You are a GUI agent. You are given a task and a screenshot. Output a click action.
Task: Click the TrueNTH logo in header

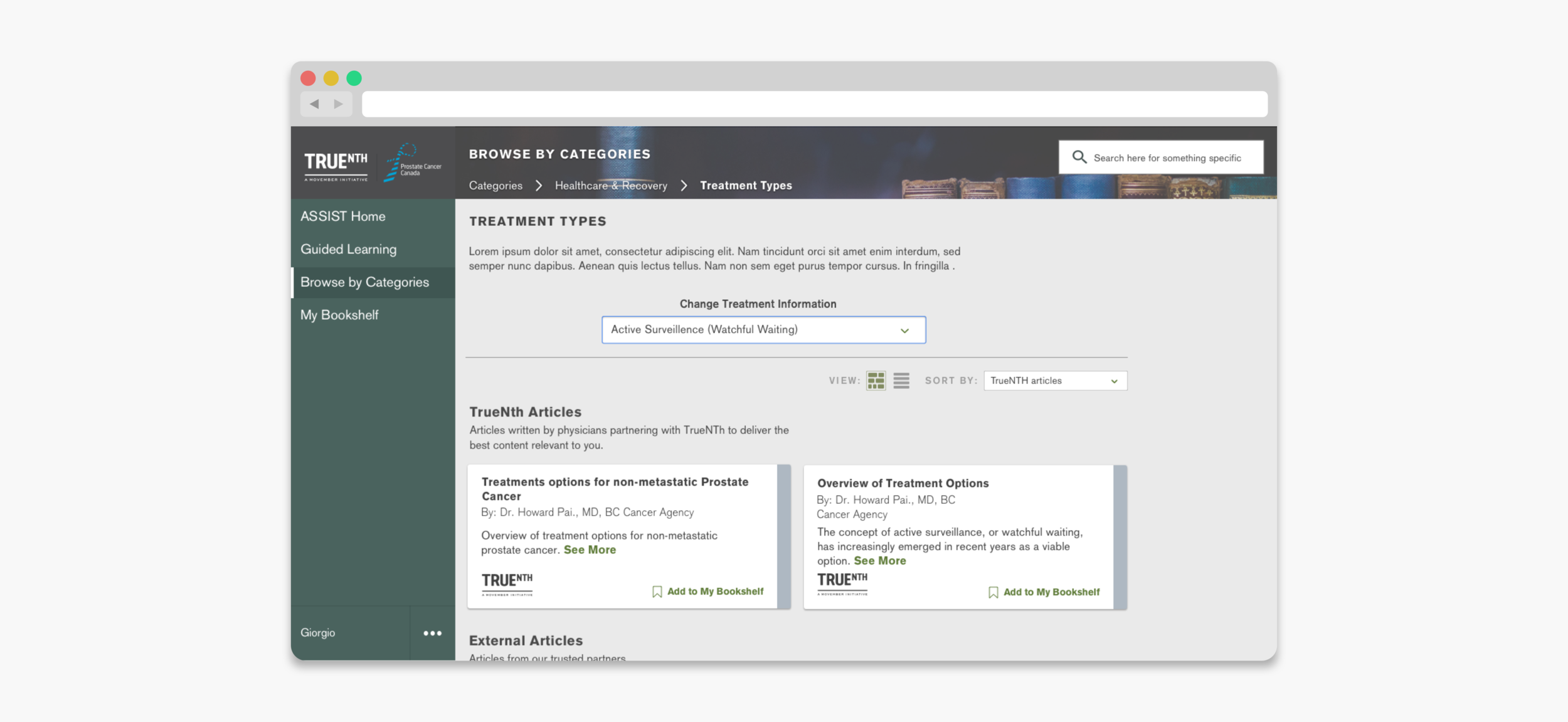[336, 164]
